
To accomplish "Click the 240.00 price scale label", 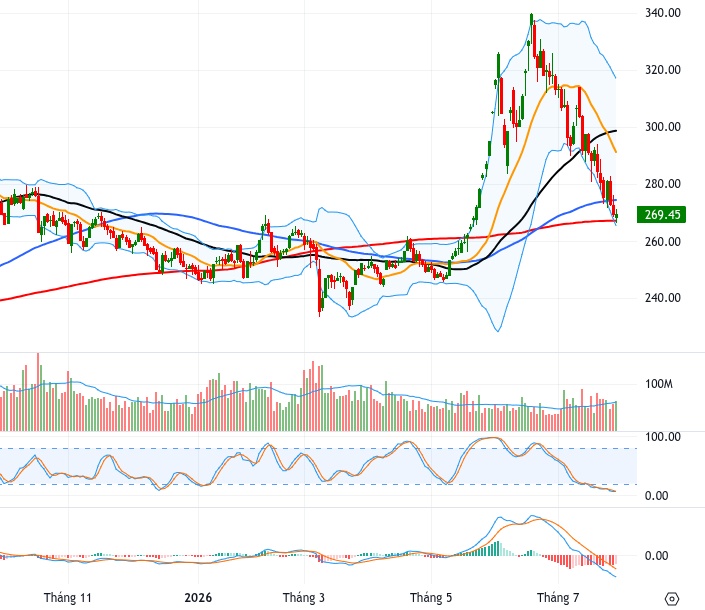I will [x=663, y=298].
